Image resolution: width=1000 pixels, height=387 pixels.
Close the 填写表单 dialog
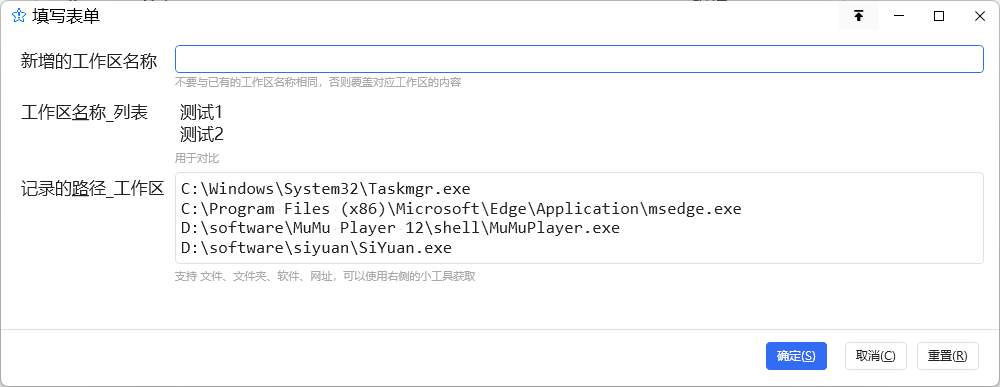click(980, 17)
